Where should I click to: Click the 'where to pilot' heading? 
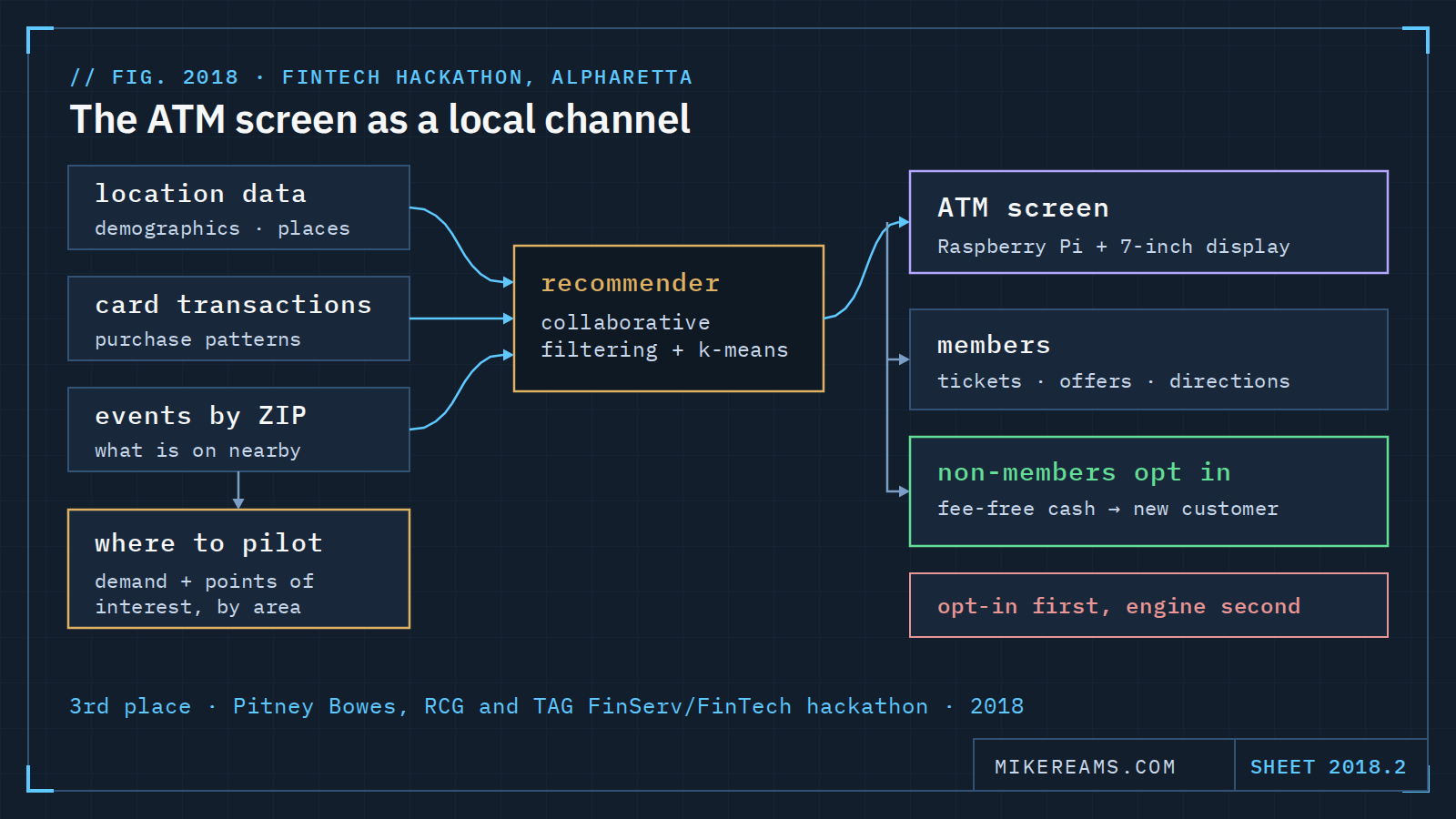pos(208,543)
